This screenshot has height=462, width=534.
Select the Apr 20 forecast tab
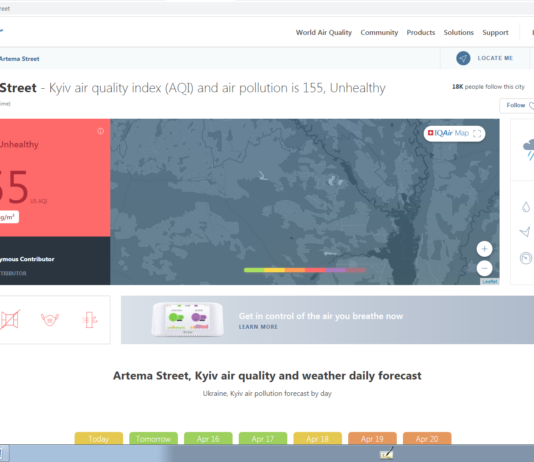click(427, 439)
